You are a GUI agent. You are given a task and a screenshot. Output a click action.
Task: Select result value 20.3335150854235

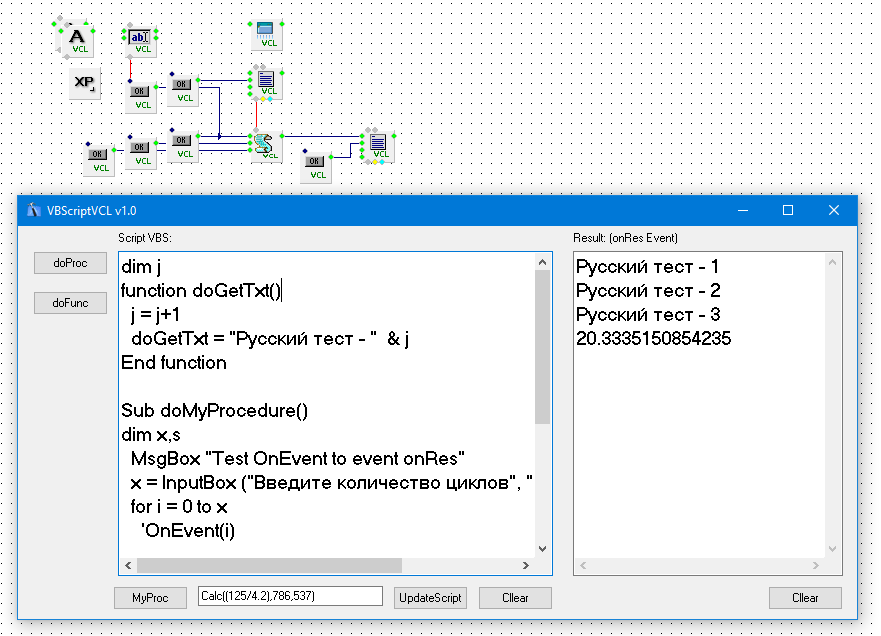(x=653, y=338)
